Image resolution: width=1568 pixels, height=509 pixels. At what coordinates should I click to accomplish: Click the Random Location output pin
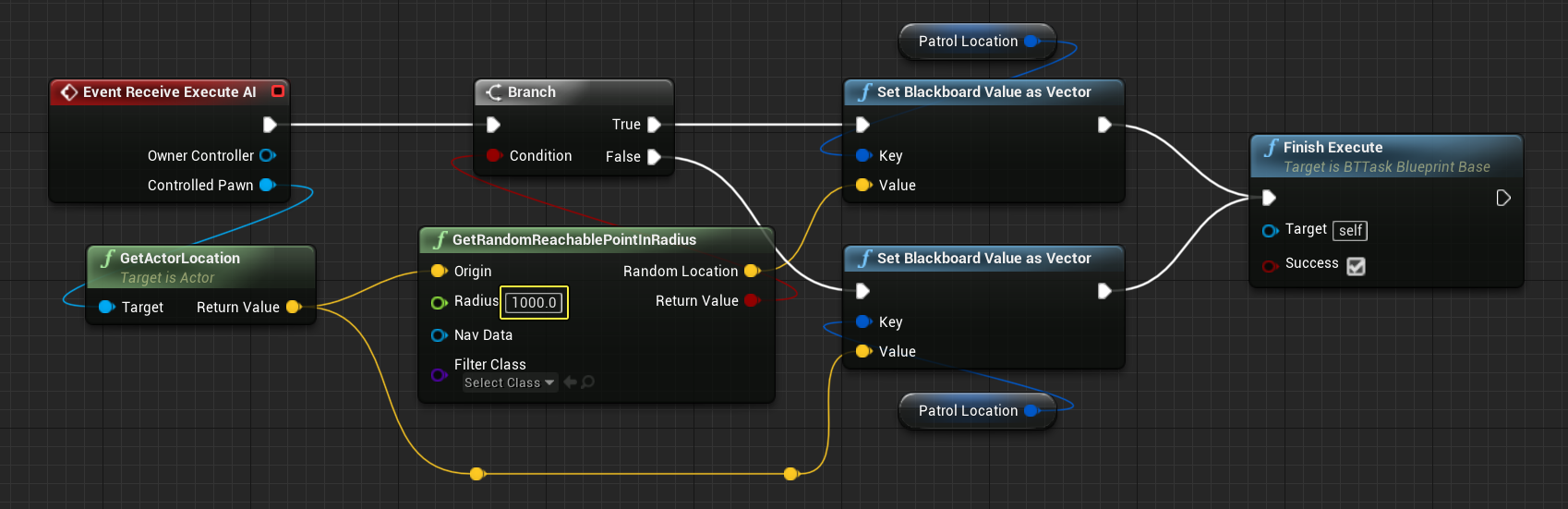tap(752, 271)
